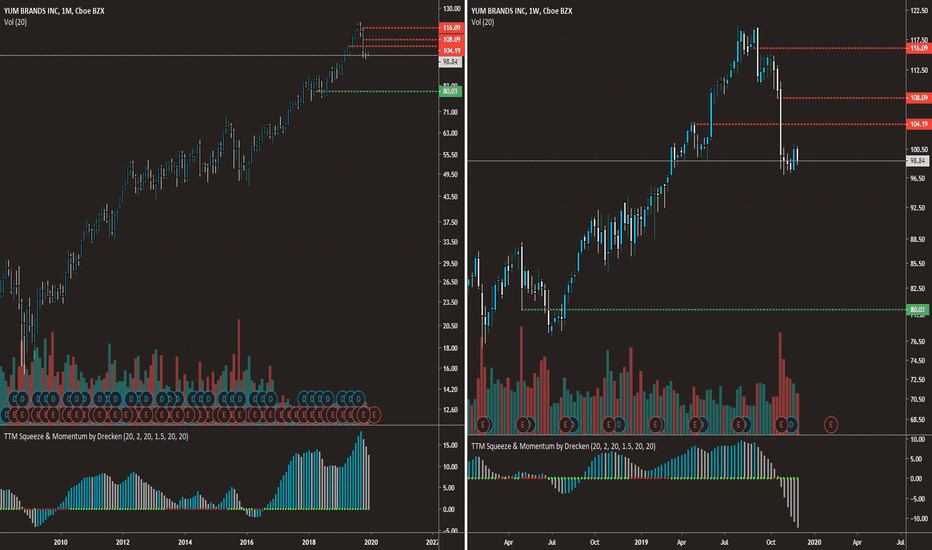932x550 pixels.
Task: Click the -10.00 value on weekly momentum axis
Action: pos(919,519)
